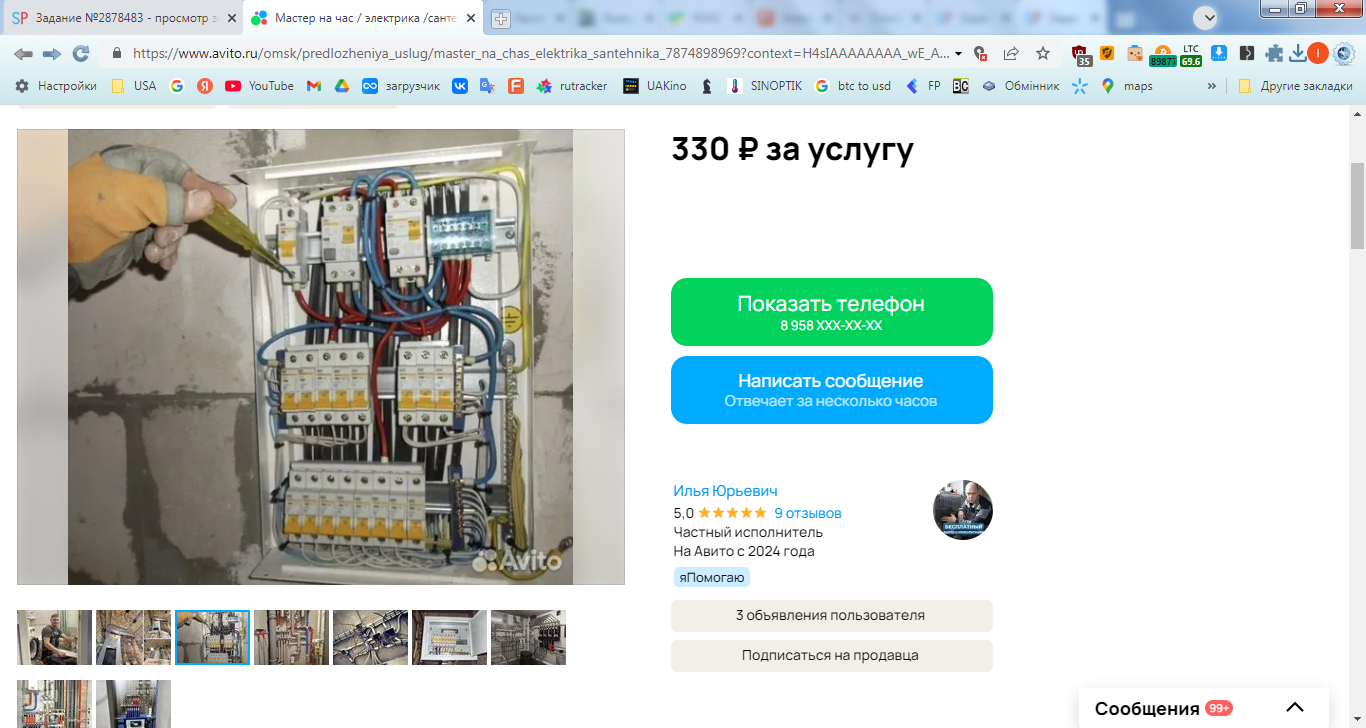The image size is (1366, 728).
Task: Open the tab search dropdown in title bar
Action: point(1209,17)
